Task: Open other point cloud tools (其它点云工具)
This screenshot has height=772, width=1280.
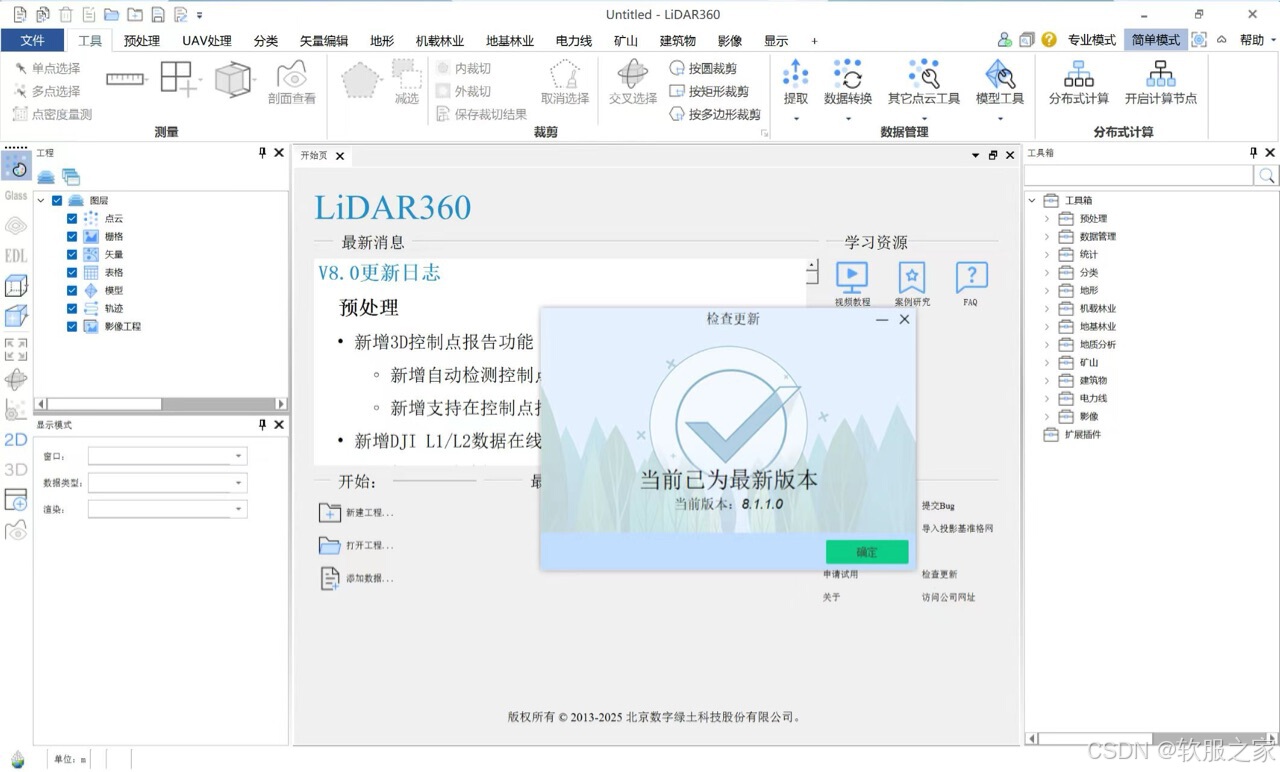Action: pos(924,82)
